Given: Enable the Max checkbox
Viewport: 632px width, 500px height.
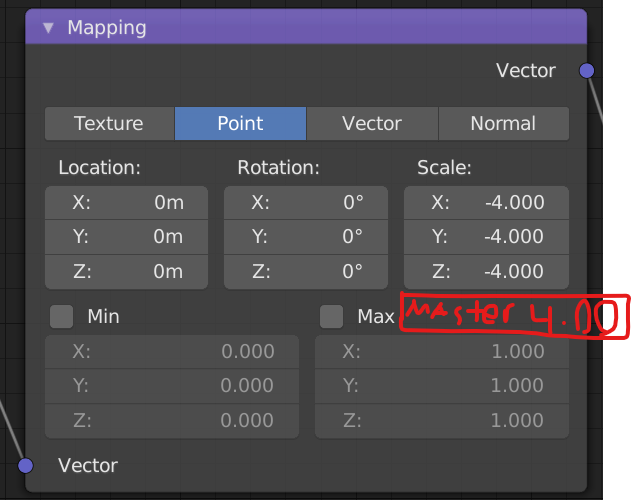Looking at the screenshot, I should pos(331,316).
